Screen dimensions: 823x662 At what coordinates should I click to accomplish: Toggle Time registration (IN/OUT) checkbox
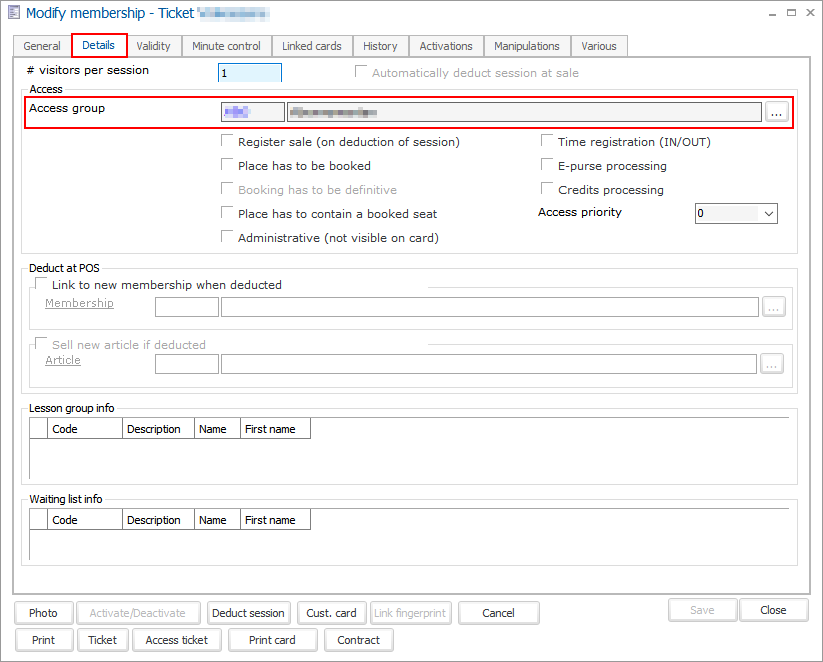tap(548, 142)
